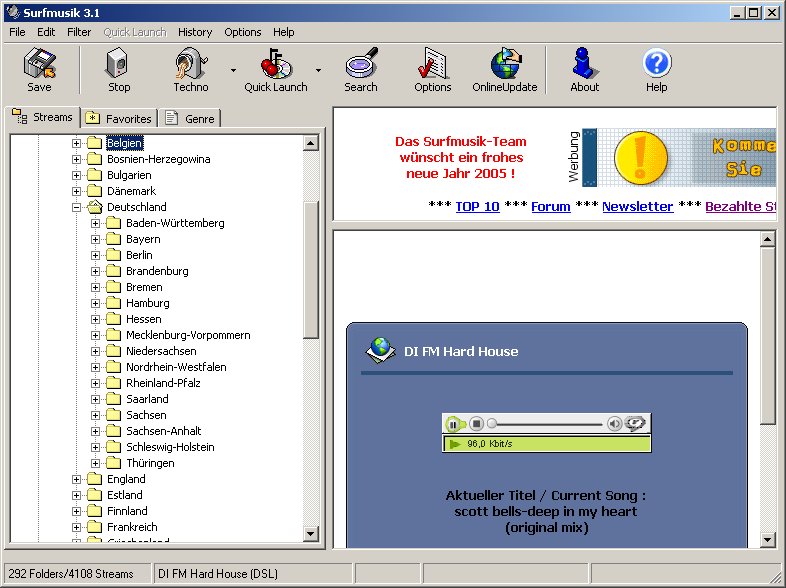The width and height of the screenshot is (786, 588).
Task: Click the 96,0 Kbit/s status bar in the player
Action: tap(547, 444)
